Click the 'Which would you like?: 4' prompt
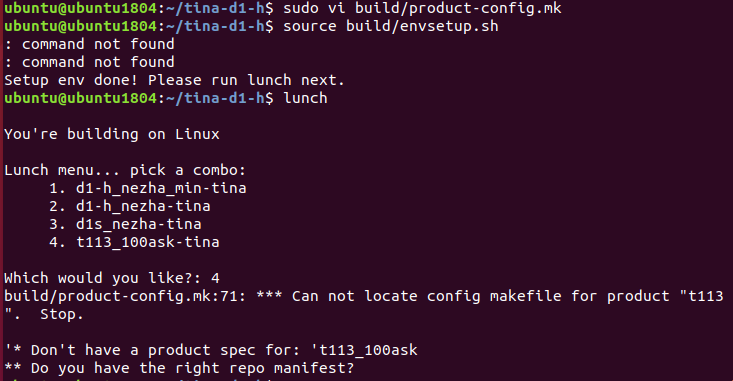The image size is (733, 381). click(112, 278)
